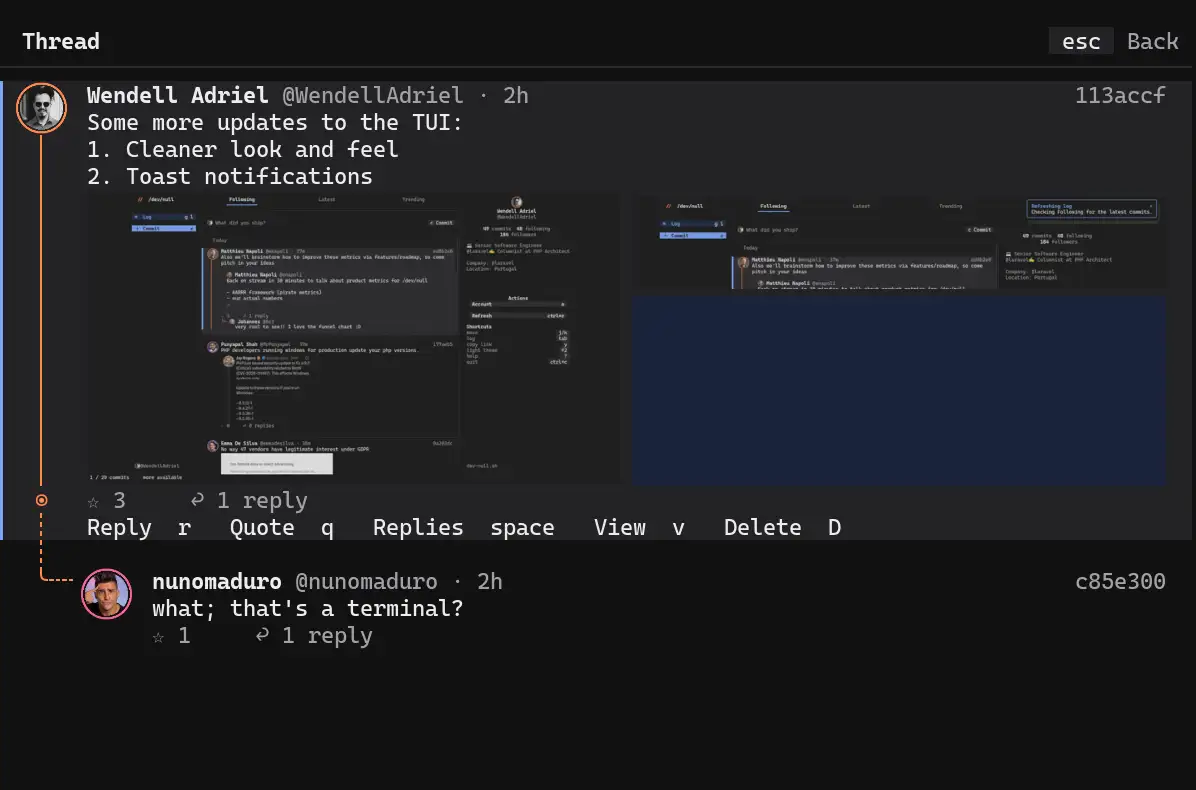Open the @nunomaduro handle link
This screenshot has height=790, width=1196.
(x=366, y=582)
